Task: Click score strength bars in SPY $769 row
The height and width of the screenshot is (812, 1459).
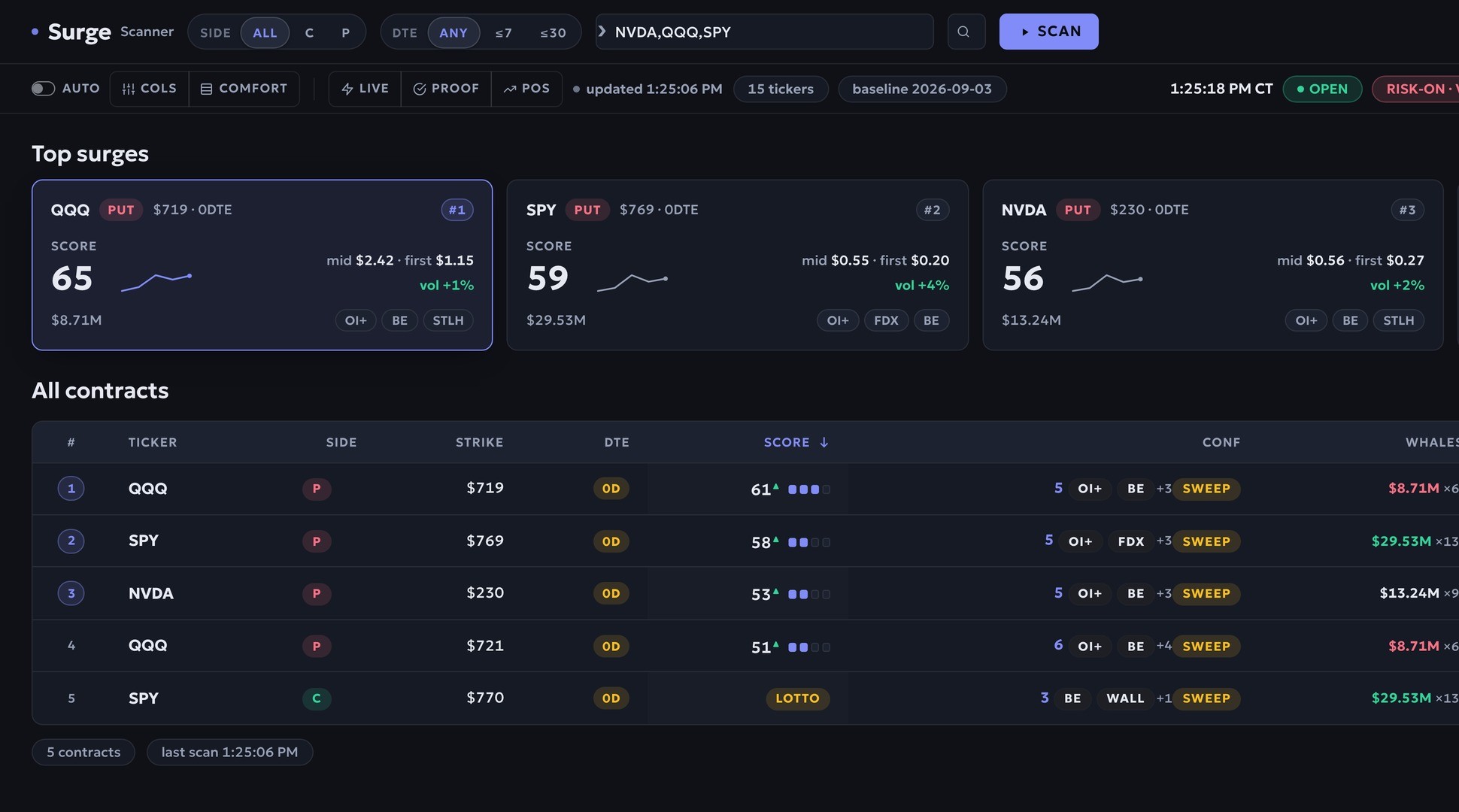Action: coord(809,542)
